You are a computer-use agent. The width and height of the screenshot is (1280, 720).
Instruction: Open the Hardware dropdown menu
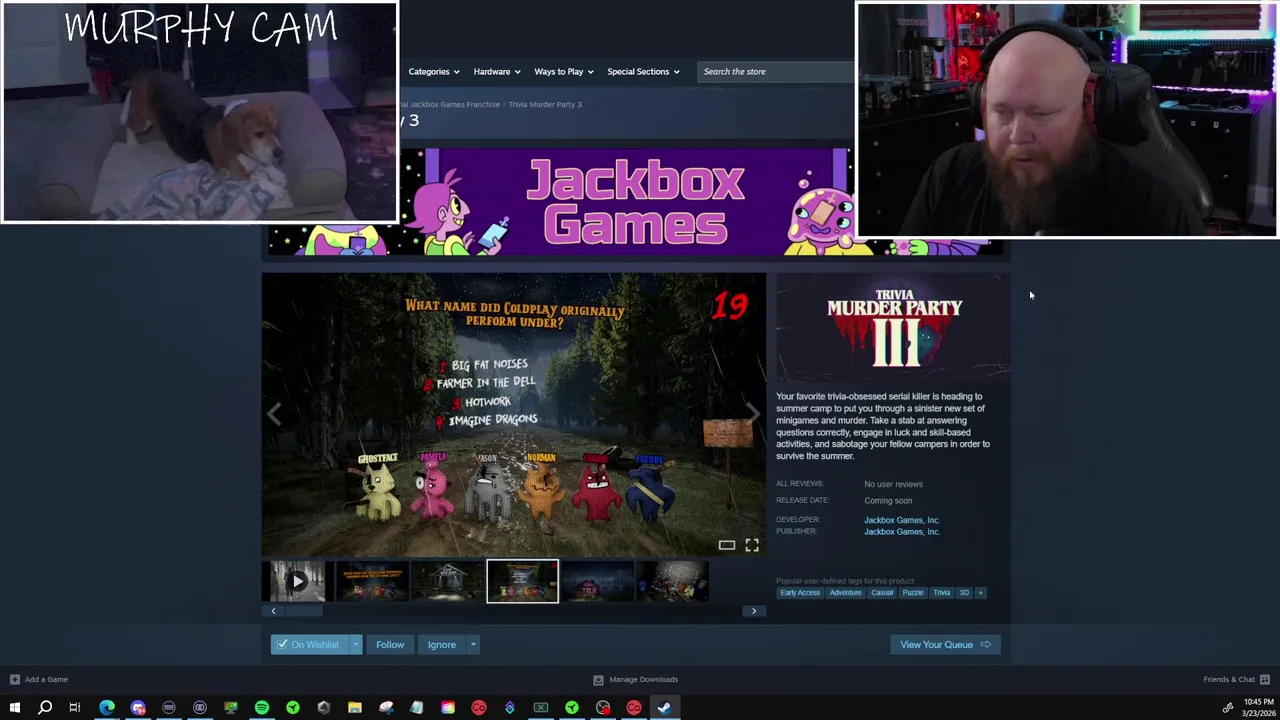coord(496,71)
